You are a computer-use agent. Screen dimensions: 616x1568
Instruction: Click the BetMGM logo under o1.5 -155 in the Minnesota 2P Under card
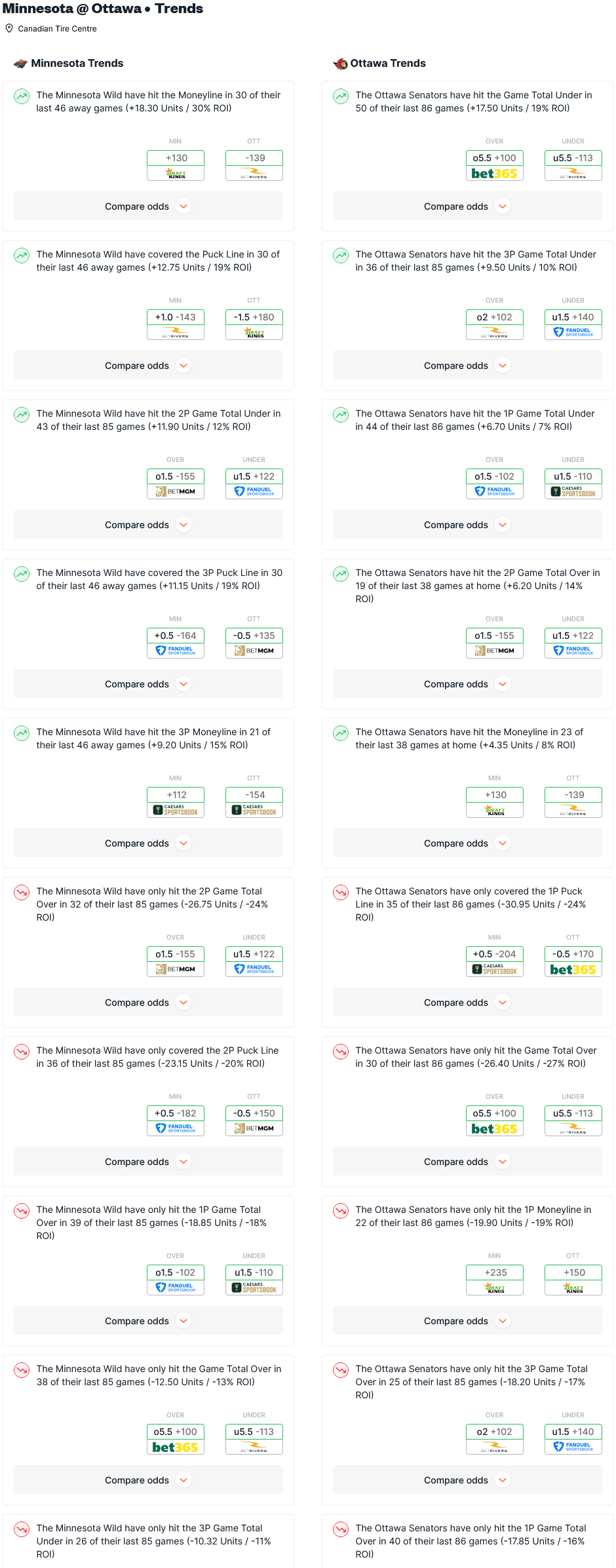[176, 491]
